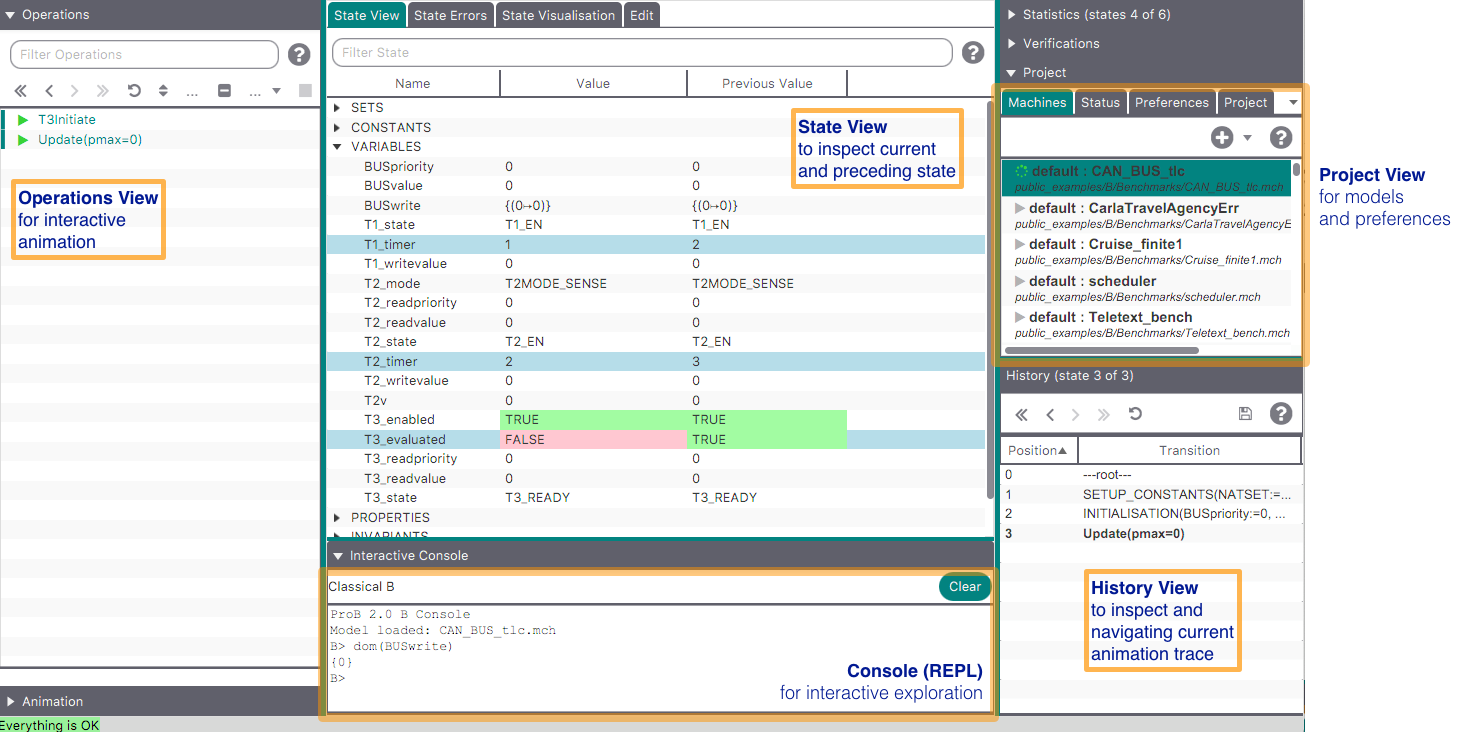Switch to the State Errors tab

[x=450, y=15]
